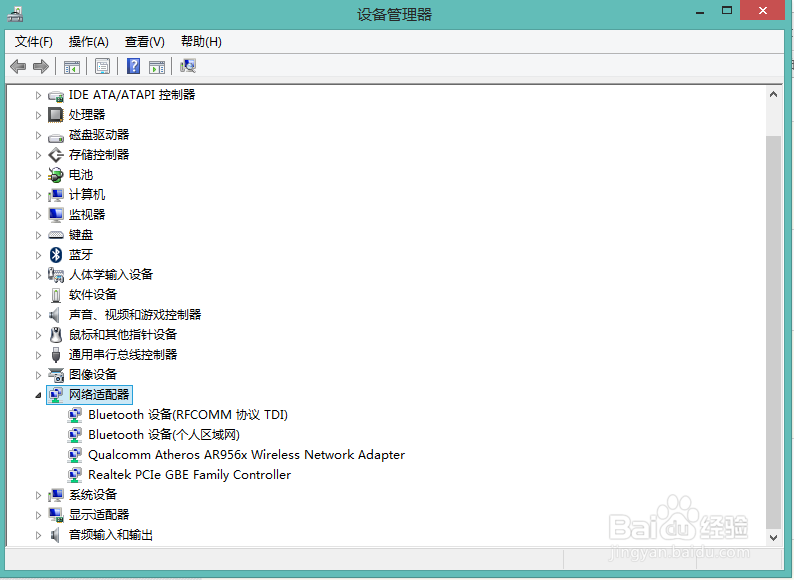
Task: Open the 操作(A) menu
Action: [x=89, y=42]
